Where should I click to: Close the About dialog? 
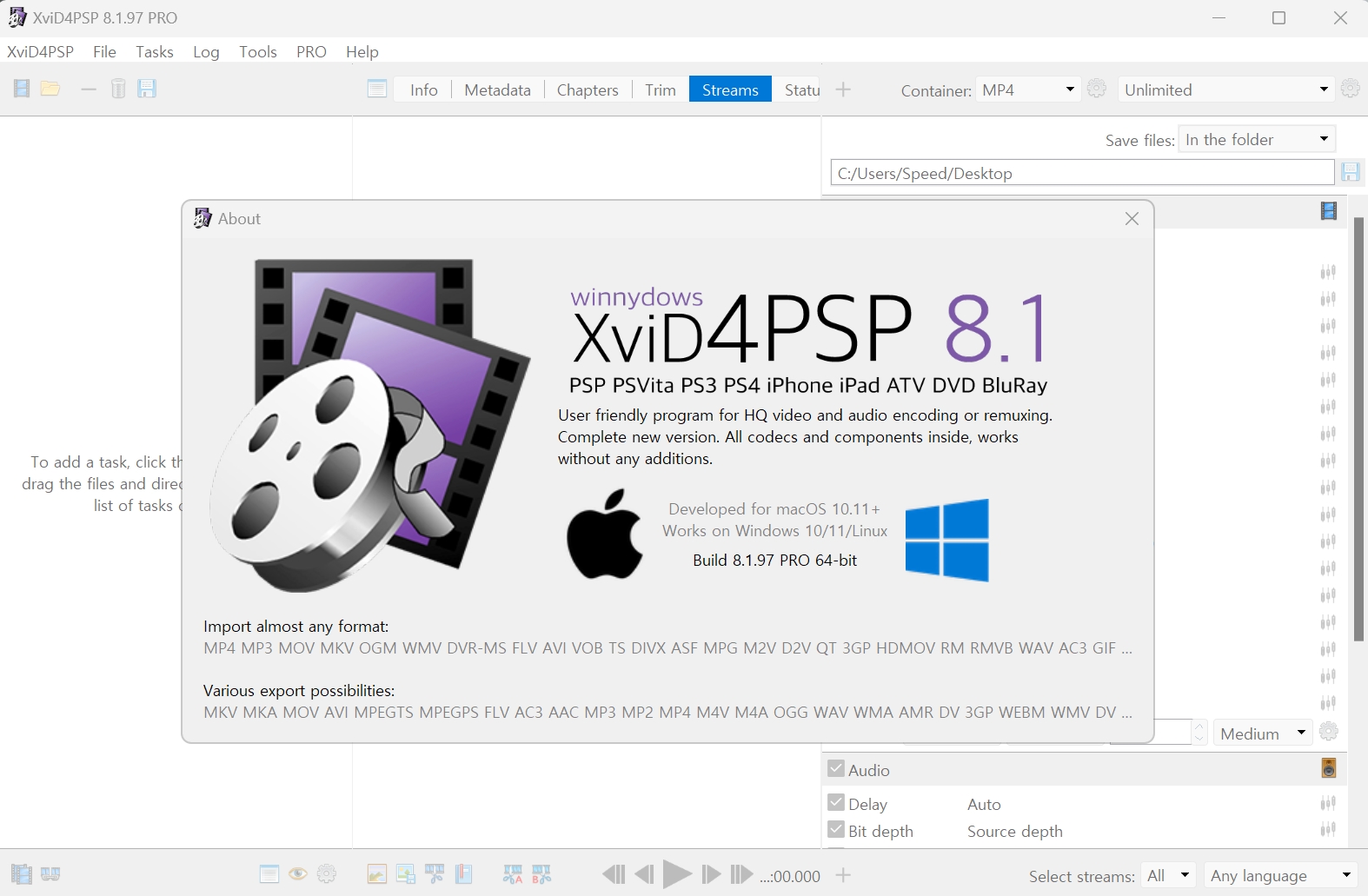coord(1132,218)
